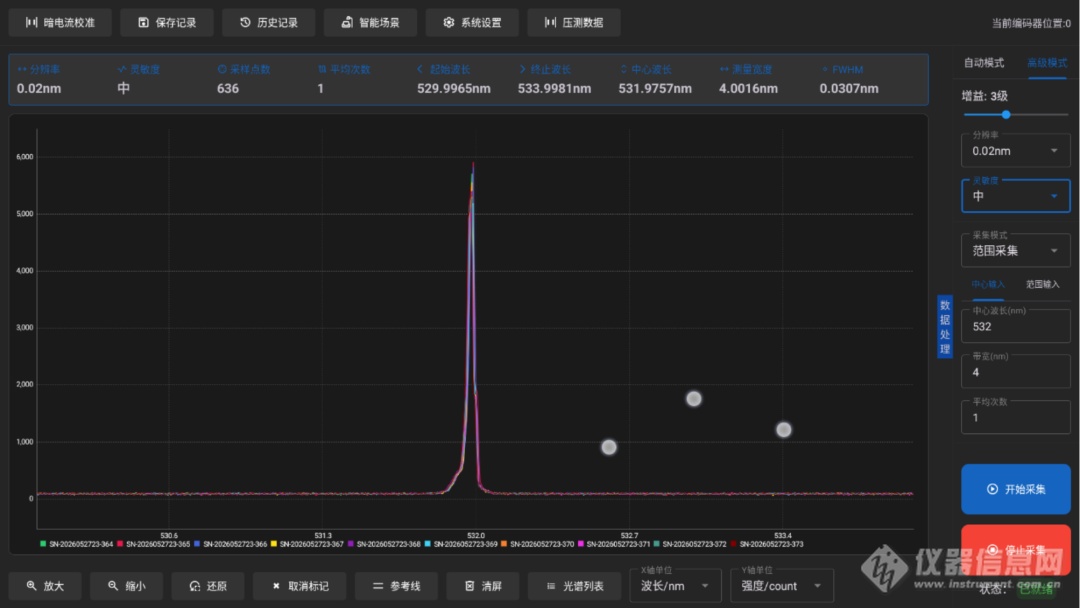
Task: Clear the chart using 清屏
Action: click(x=483, y=586)
